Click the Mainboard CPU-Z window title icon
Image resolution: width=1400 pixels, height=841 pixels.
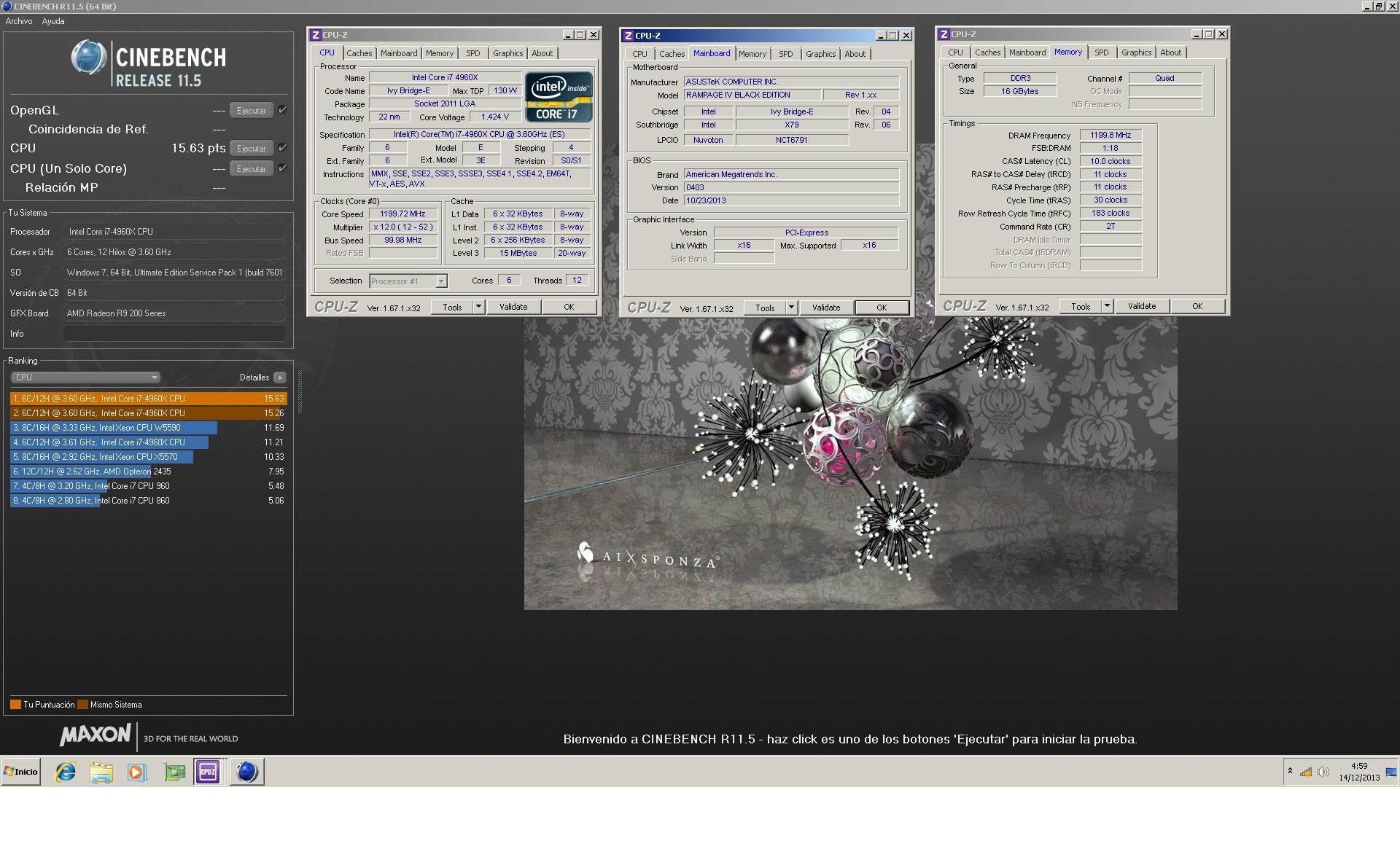coord(629,36)
